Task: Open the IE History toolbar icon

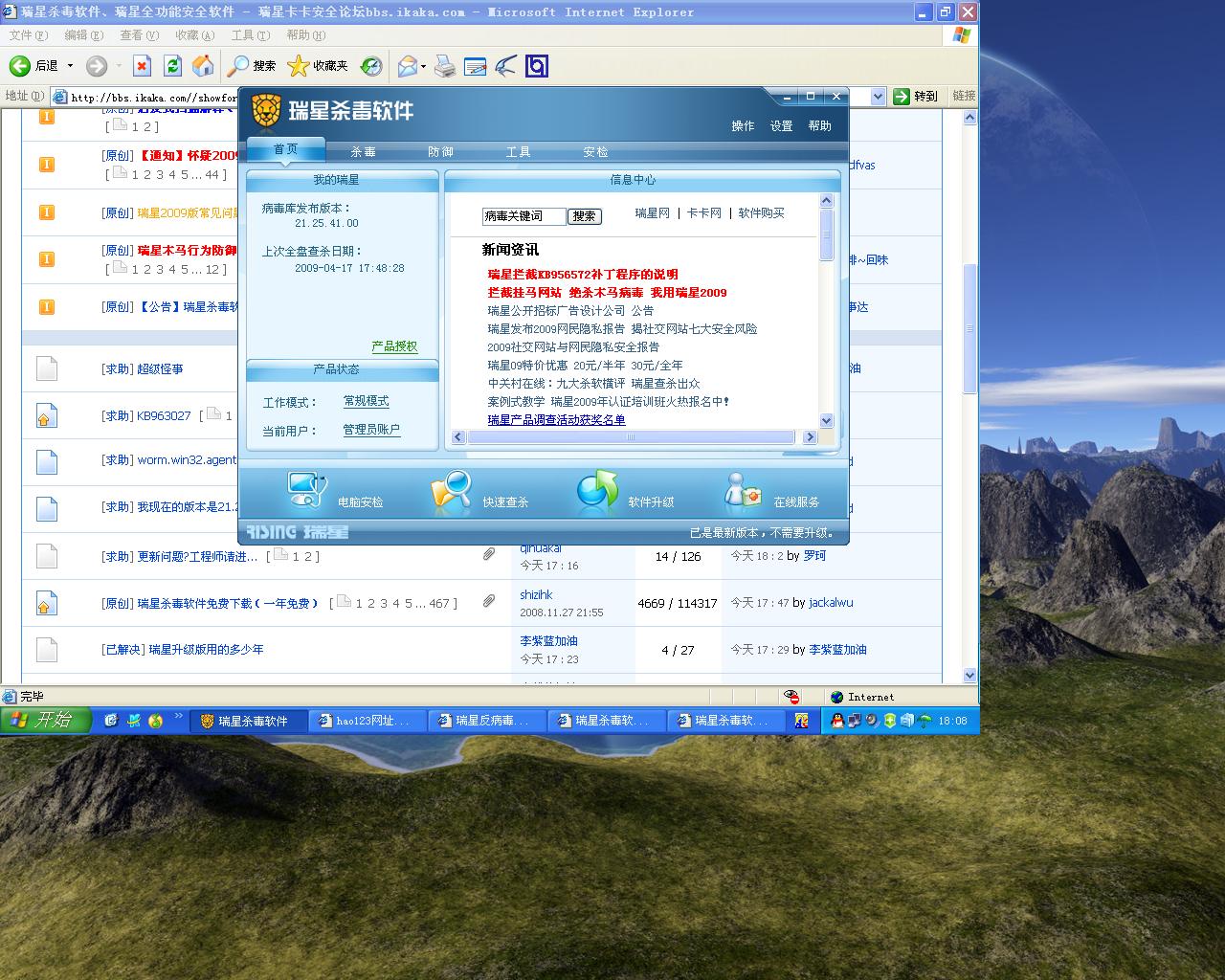Action: coord(371,65)
